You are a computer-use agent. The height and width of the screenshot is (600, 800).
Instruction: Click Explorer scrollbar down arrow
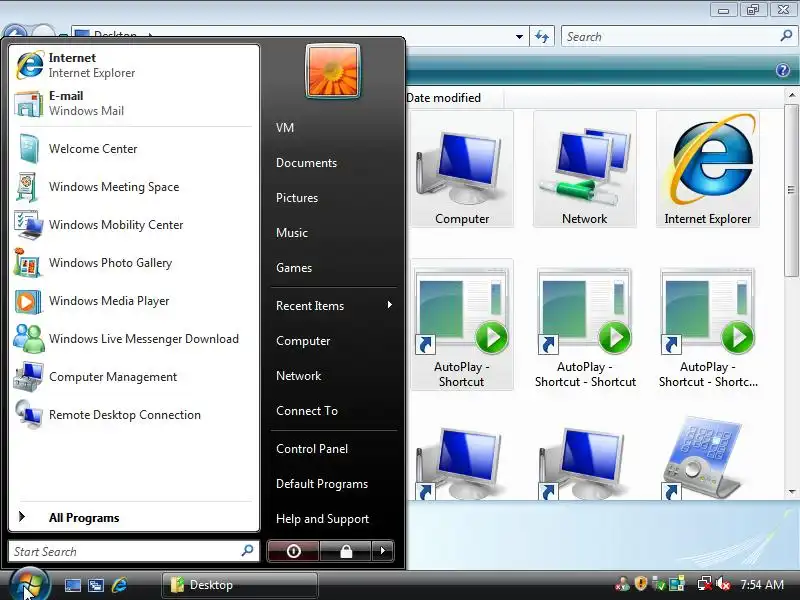792,492
